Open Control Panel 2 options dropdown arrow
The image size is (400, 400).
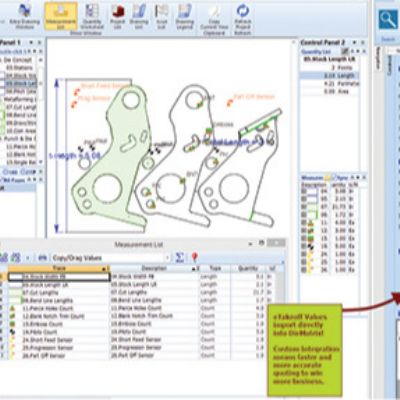point(354,43)
